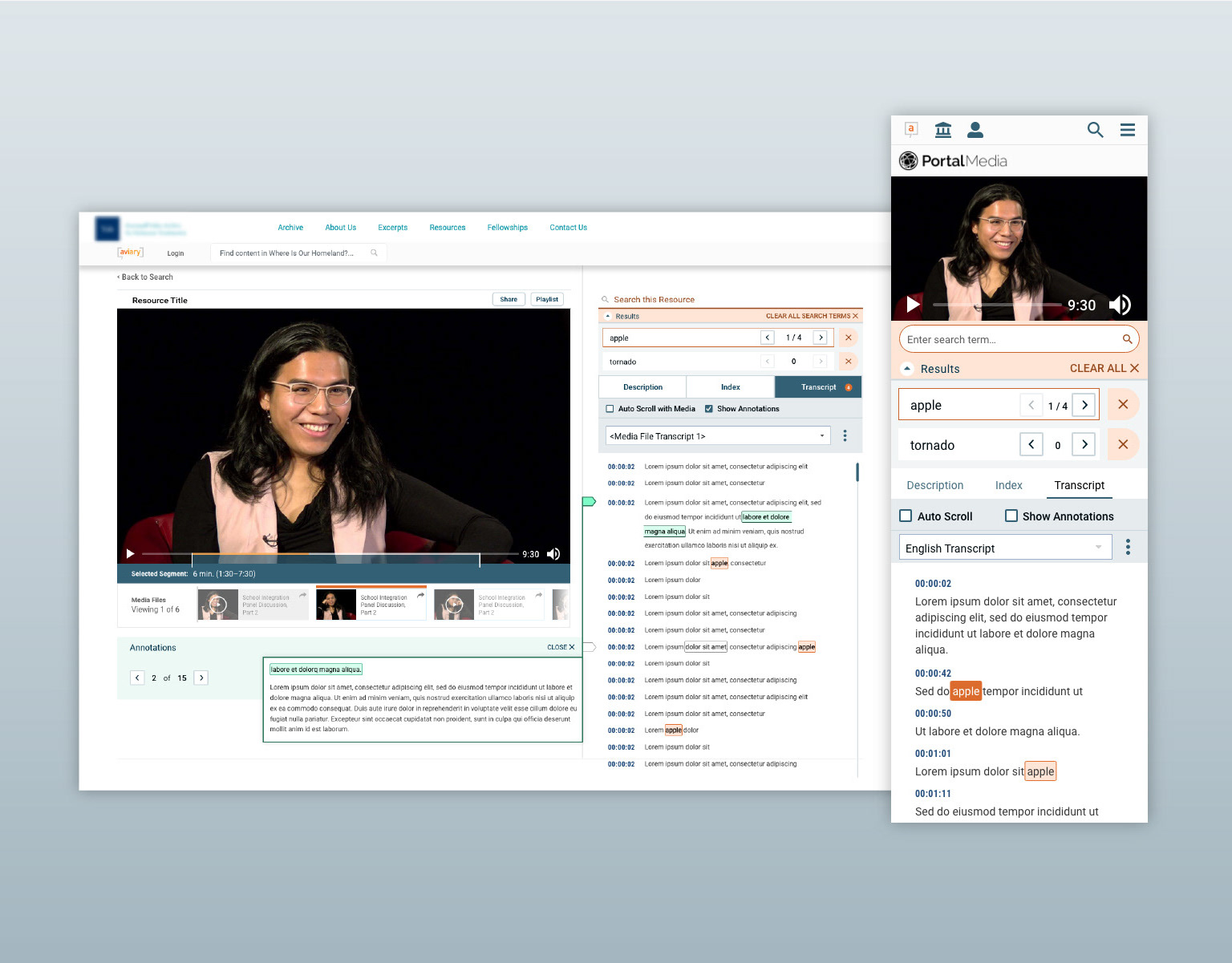Viewport: 1232px width, 963px height.
Task: Collapse the Results section on mobile
Action: [907, 369]
